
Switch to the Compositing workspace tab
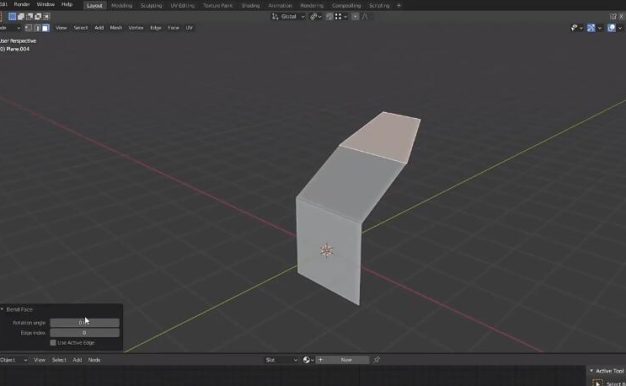[347, 6]
